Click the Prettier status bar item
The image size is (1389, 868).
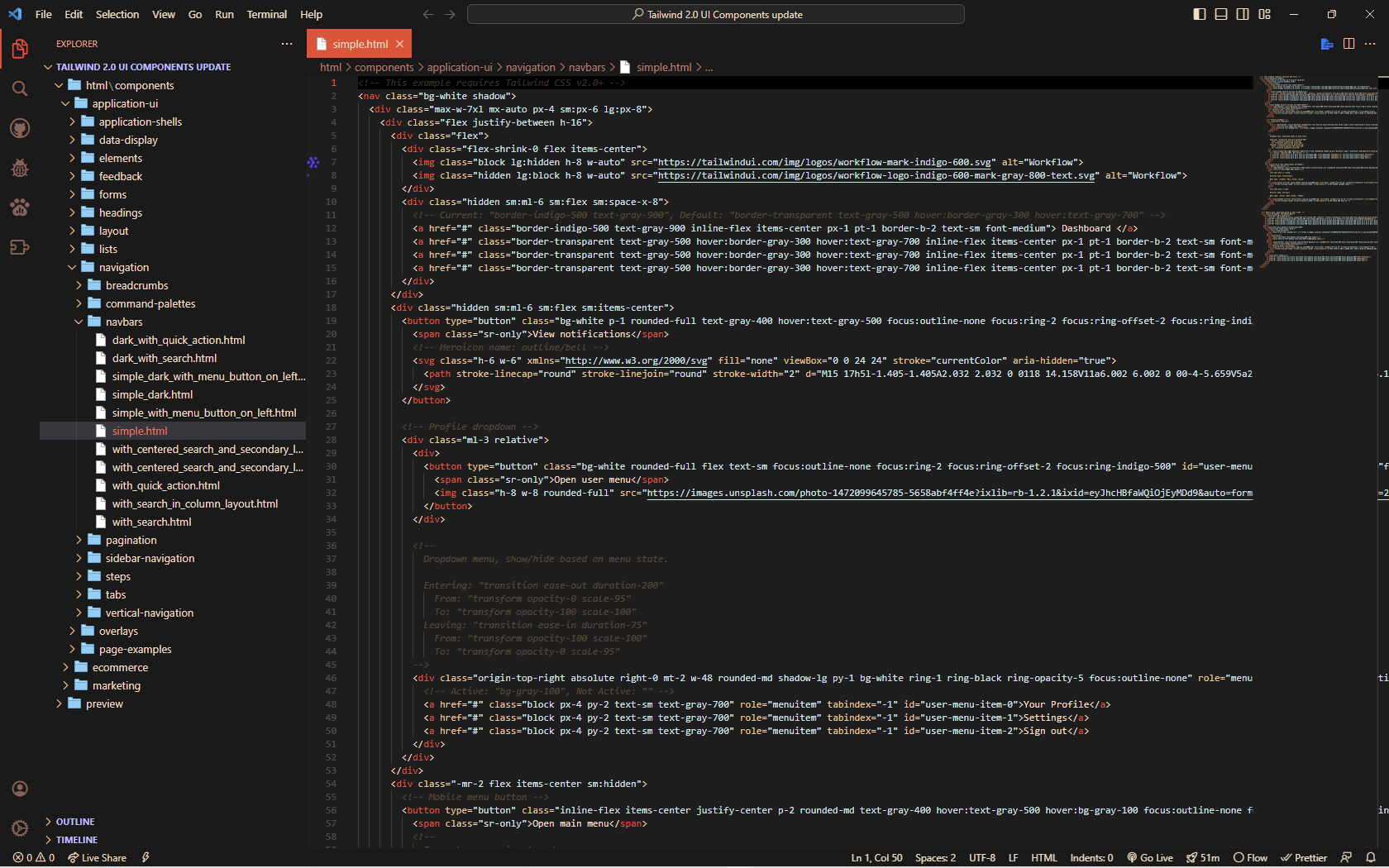1304,857
